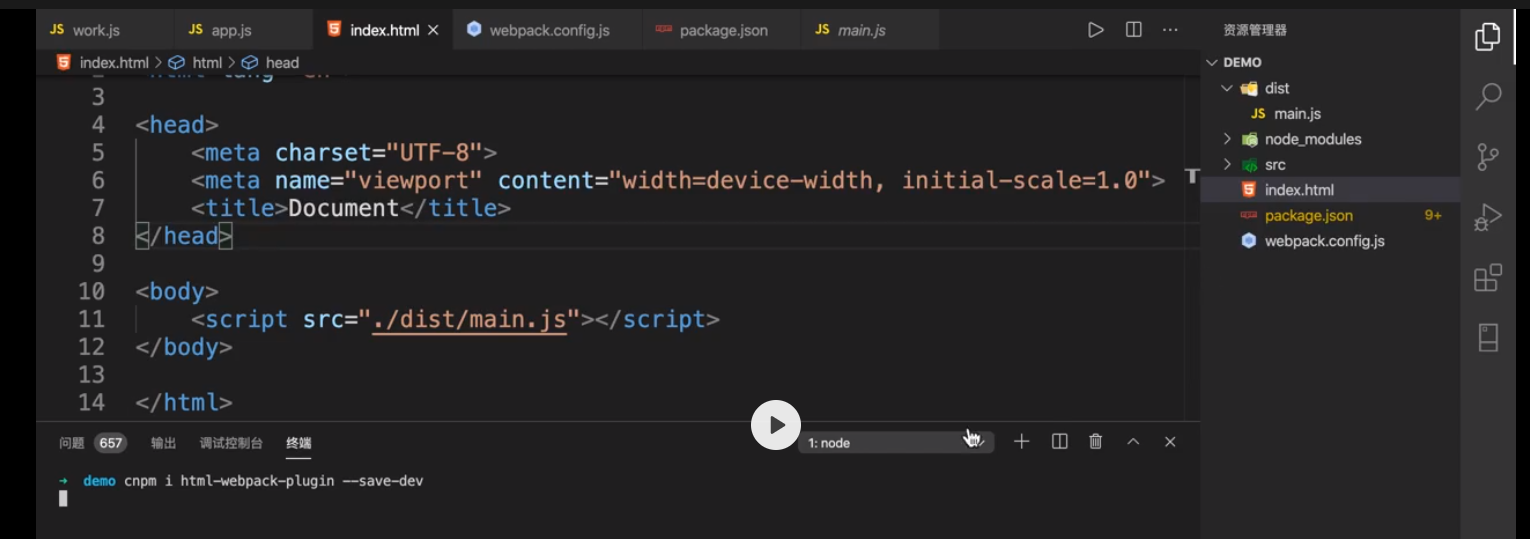Close the terminal panel
Viewport: 1530px width, 539px height.
1170,441
